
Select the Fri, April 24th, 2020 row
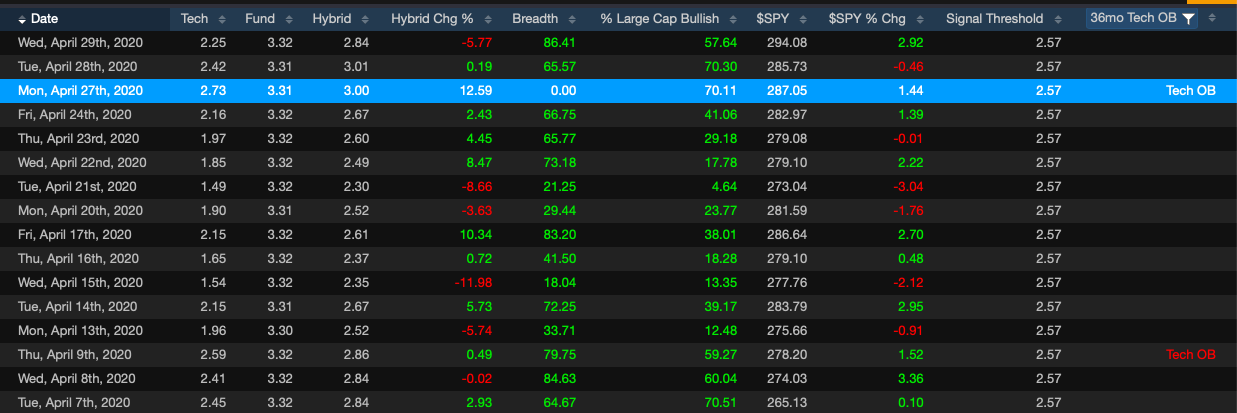click(618, 115)
